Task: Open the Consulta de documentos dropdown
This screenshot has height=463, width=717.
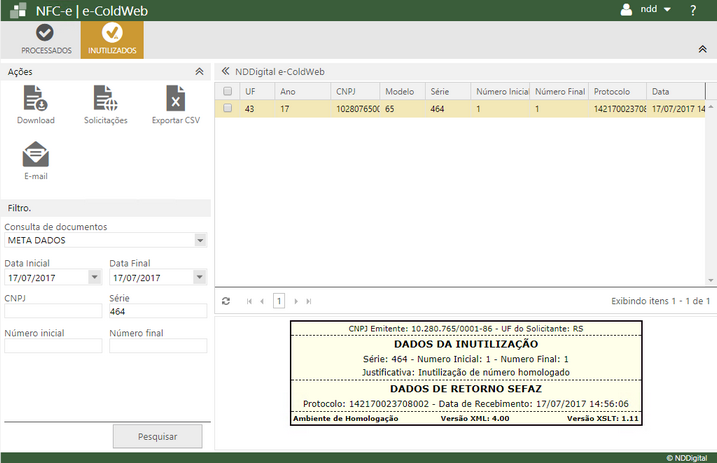Action: [200, 241]
